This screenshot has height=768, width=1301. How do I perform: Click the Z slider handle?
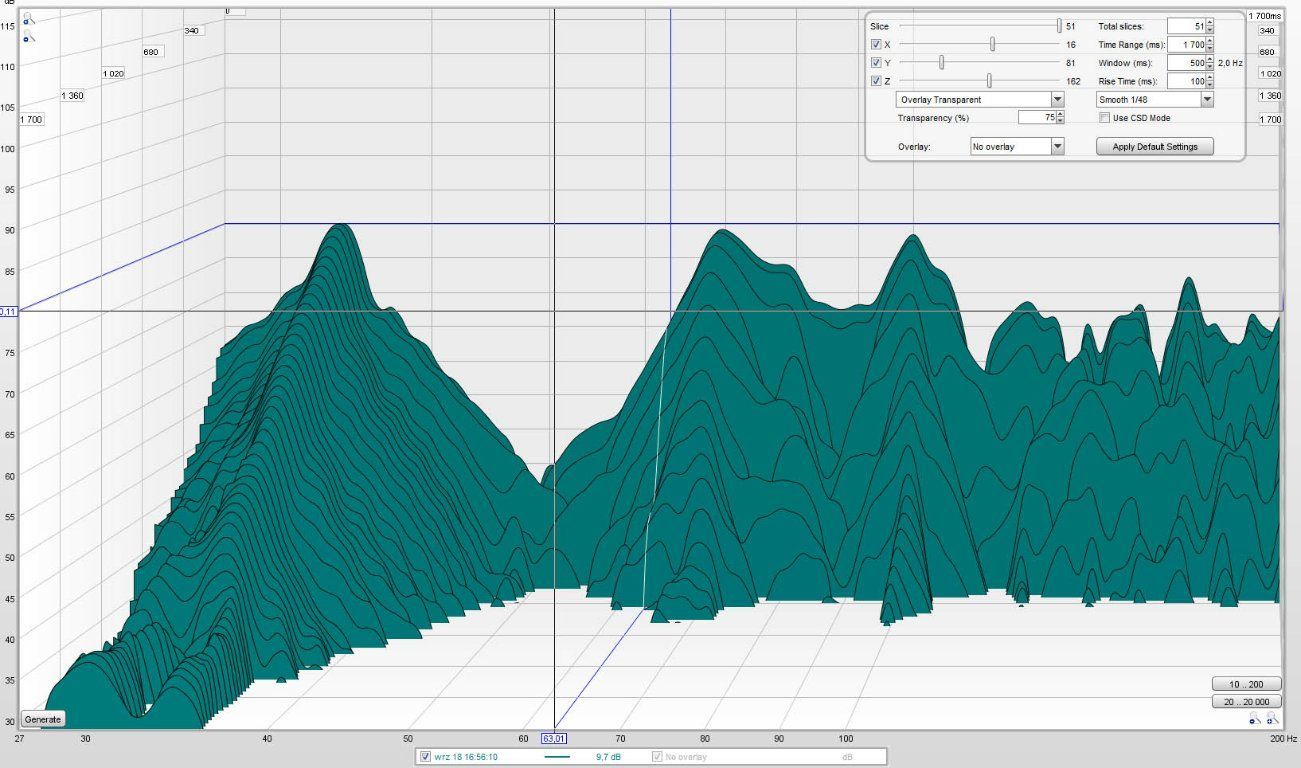click(x=988, y=81)
